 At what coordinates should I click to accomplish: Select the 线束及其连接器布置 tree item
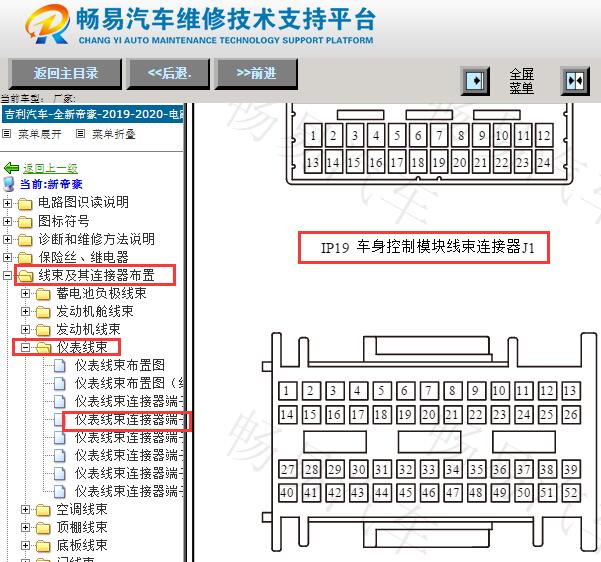[96, 275]
